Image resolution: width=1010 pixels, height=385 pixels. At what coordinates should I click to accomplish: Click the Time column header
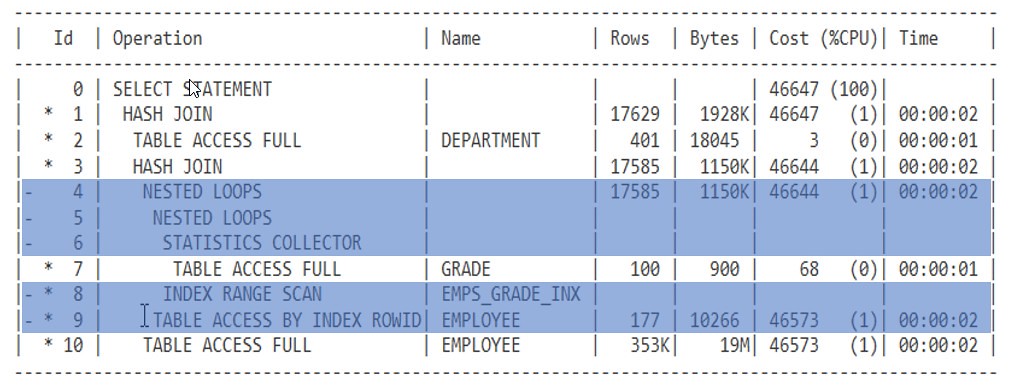click(919, 39)
